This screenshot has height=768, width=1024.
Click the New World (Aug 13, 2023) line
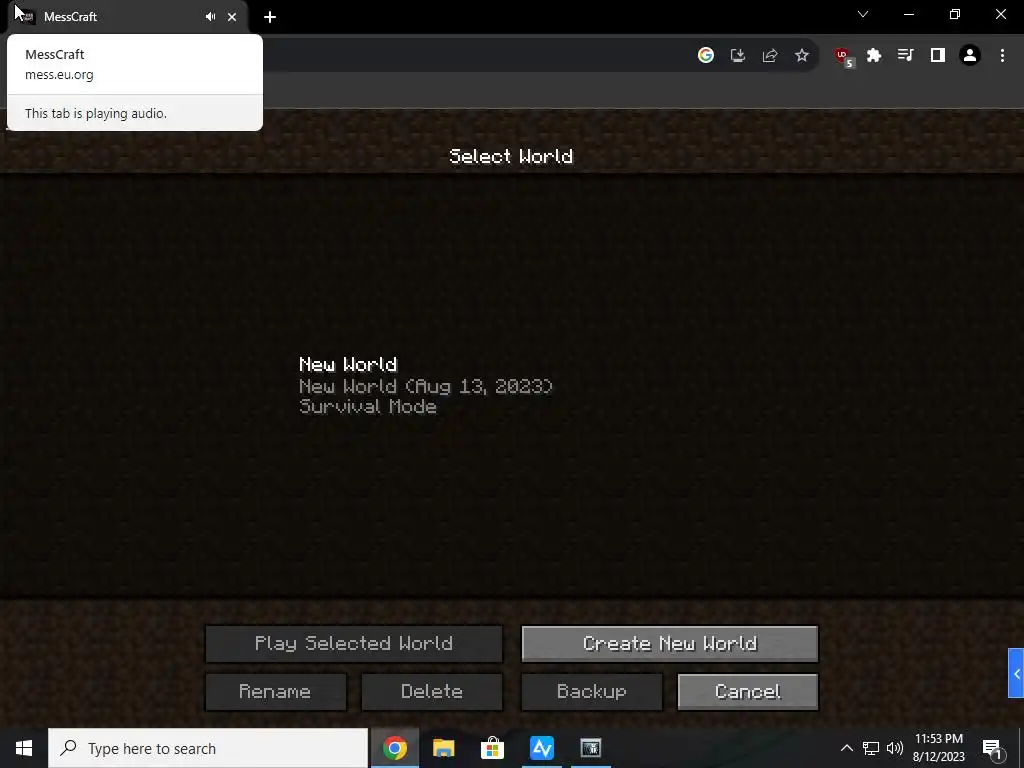426,386
